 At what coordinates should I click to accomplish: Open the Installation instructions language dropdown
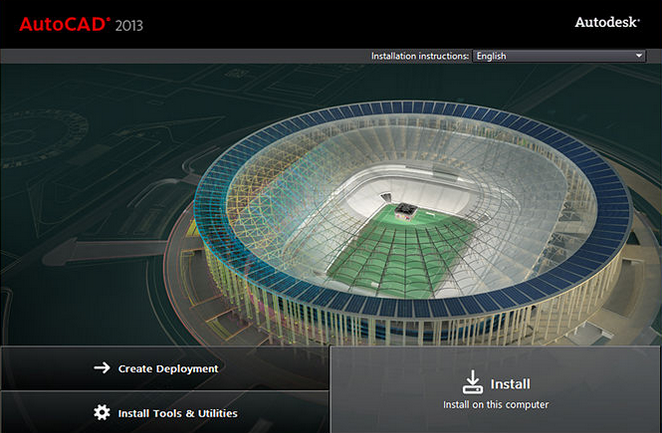pyautogui.click(x=559, y=56)
